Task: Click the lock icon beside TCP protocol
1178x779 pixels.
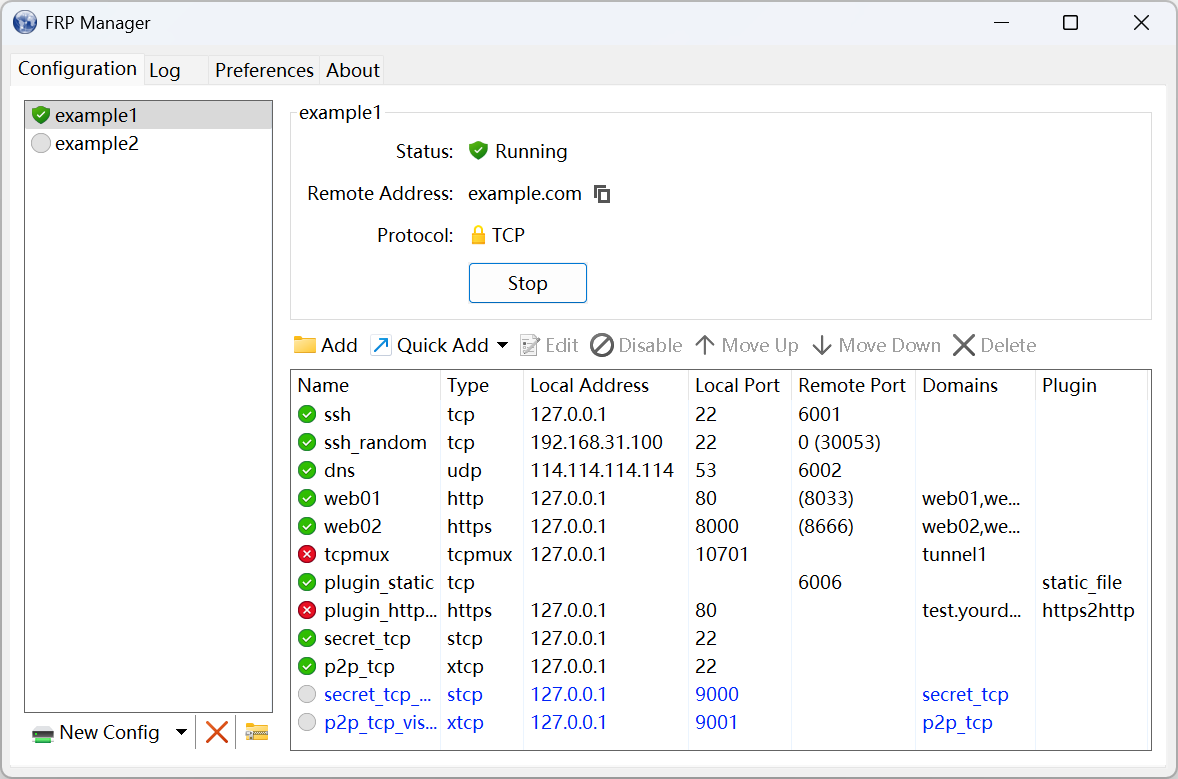Action: click(477, 235)
